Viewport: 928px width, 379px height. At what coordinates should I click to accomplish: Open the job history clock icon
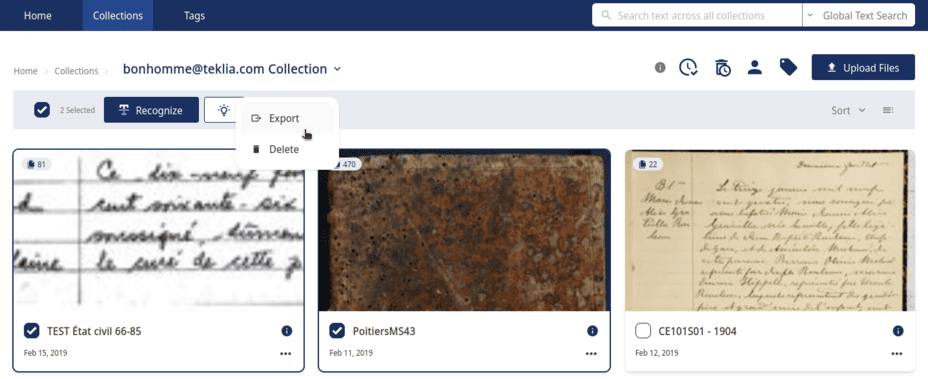coord(688,68)
